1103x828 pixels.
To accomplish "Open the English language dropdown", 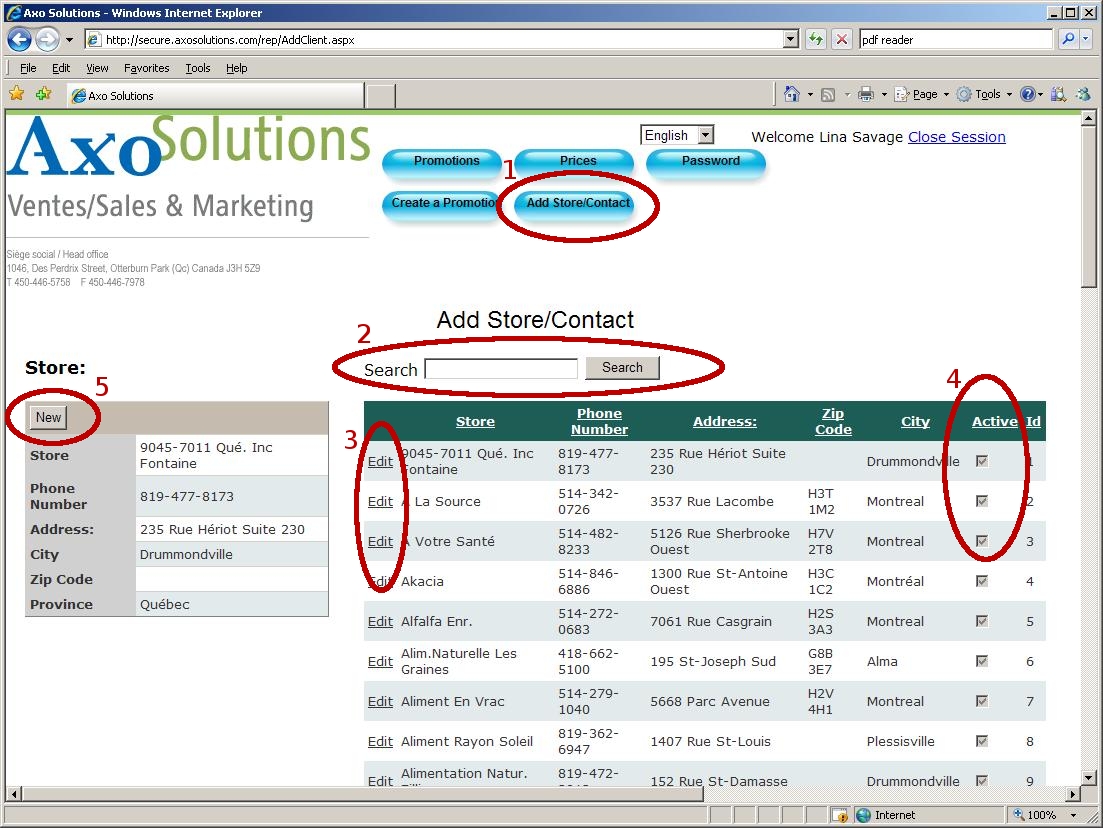I will pyautogui.click(x=706, y=135).
